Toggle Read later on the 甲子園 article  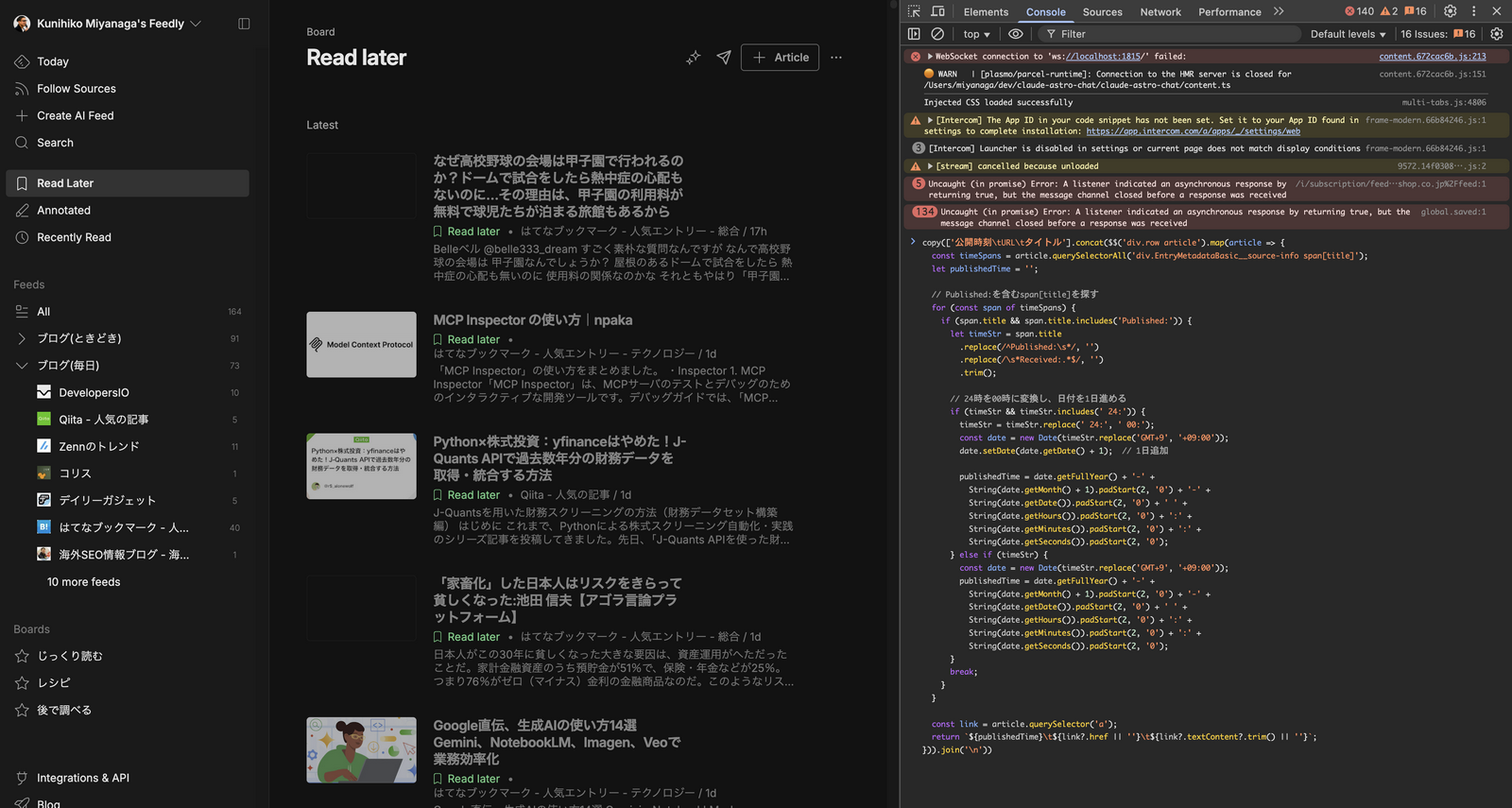pyautogui.click(x=467, y=232)
